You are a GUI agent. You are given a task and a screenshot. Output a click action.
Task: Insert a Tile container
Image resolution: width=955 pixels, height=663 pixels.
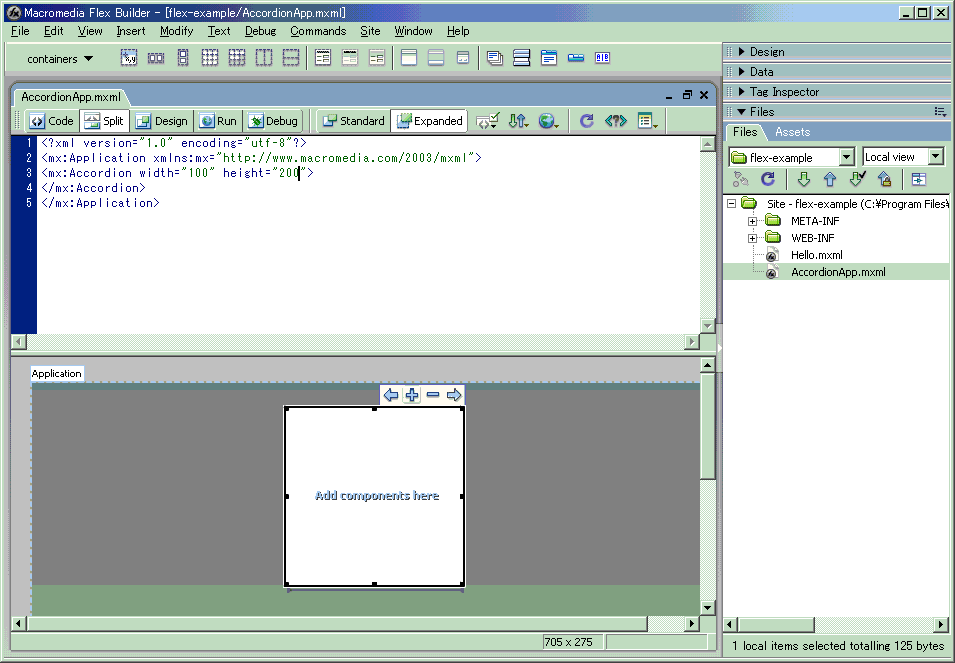(x=237, y=58)
